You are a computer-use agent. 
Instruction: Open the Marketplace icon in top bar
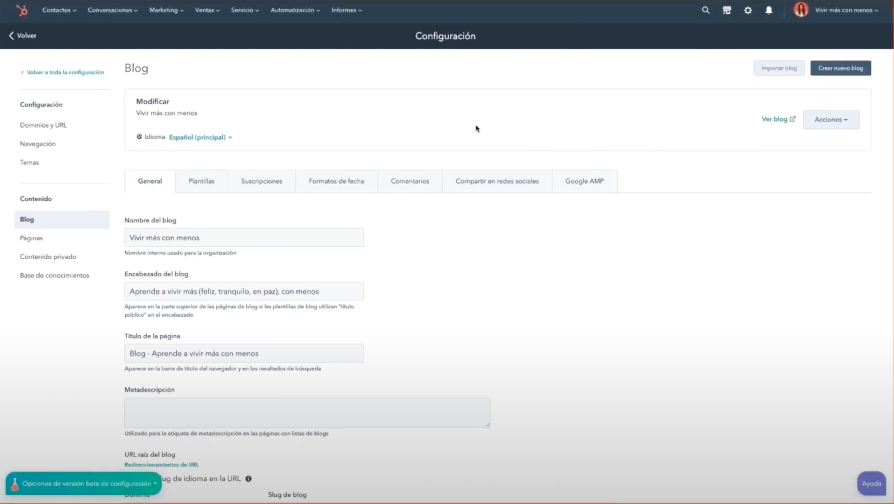[726, 10]
